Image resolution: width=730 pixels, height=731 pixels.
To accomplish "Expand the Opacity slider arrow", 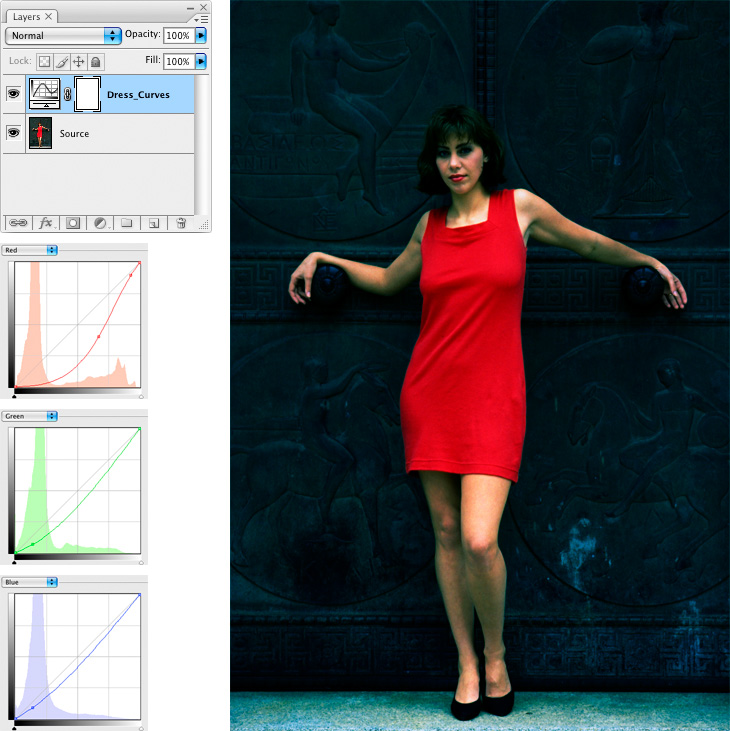I will pyautogui.click(x=201, y=35).
